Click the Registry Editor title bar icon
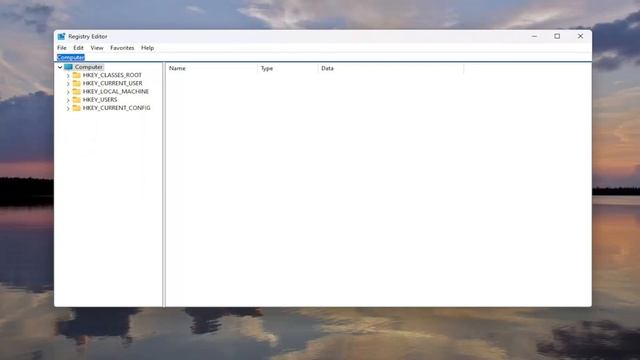The image size is (640, 360). tap(61, 36)
